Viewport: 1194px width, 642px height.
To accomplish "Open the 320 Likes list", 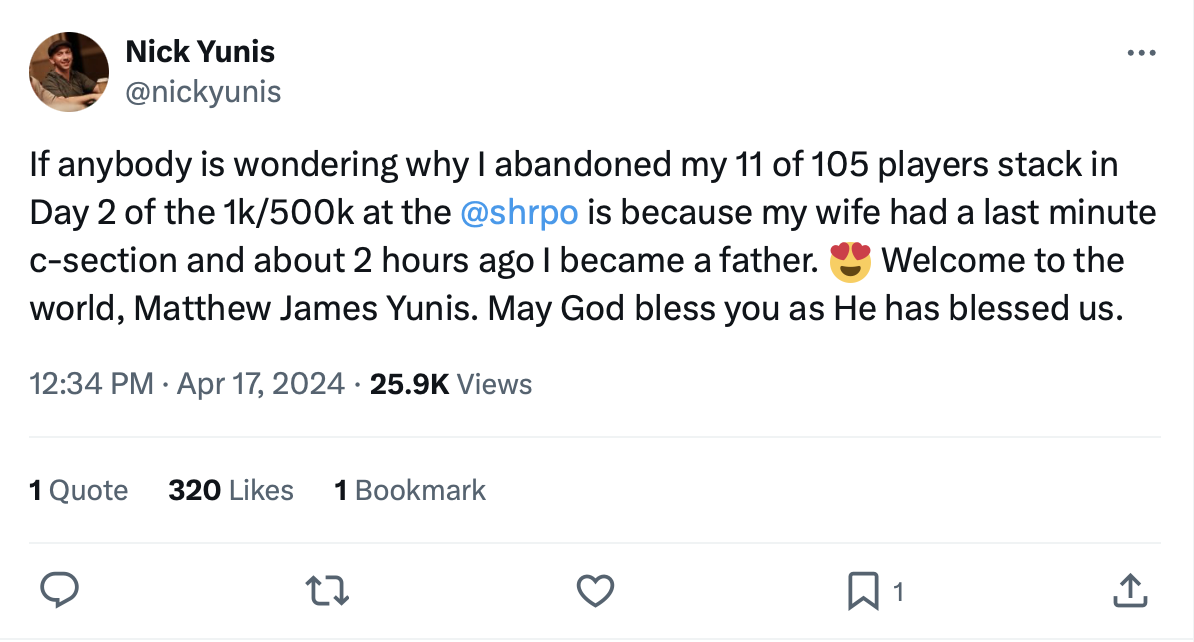I will coord(231,491).
